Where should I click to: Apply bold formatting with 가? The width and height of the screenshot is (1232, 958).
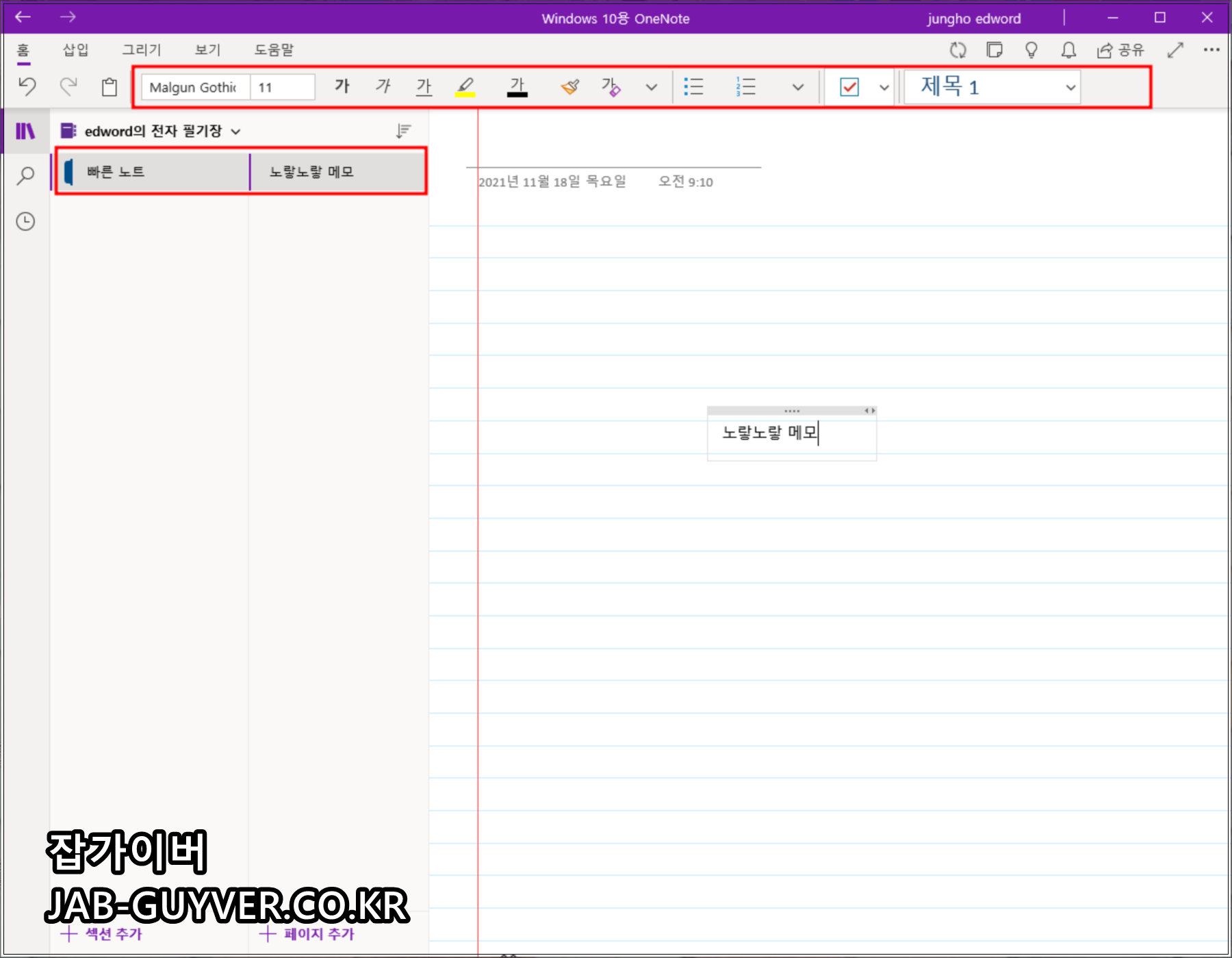342,86
